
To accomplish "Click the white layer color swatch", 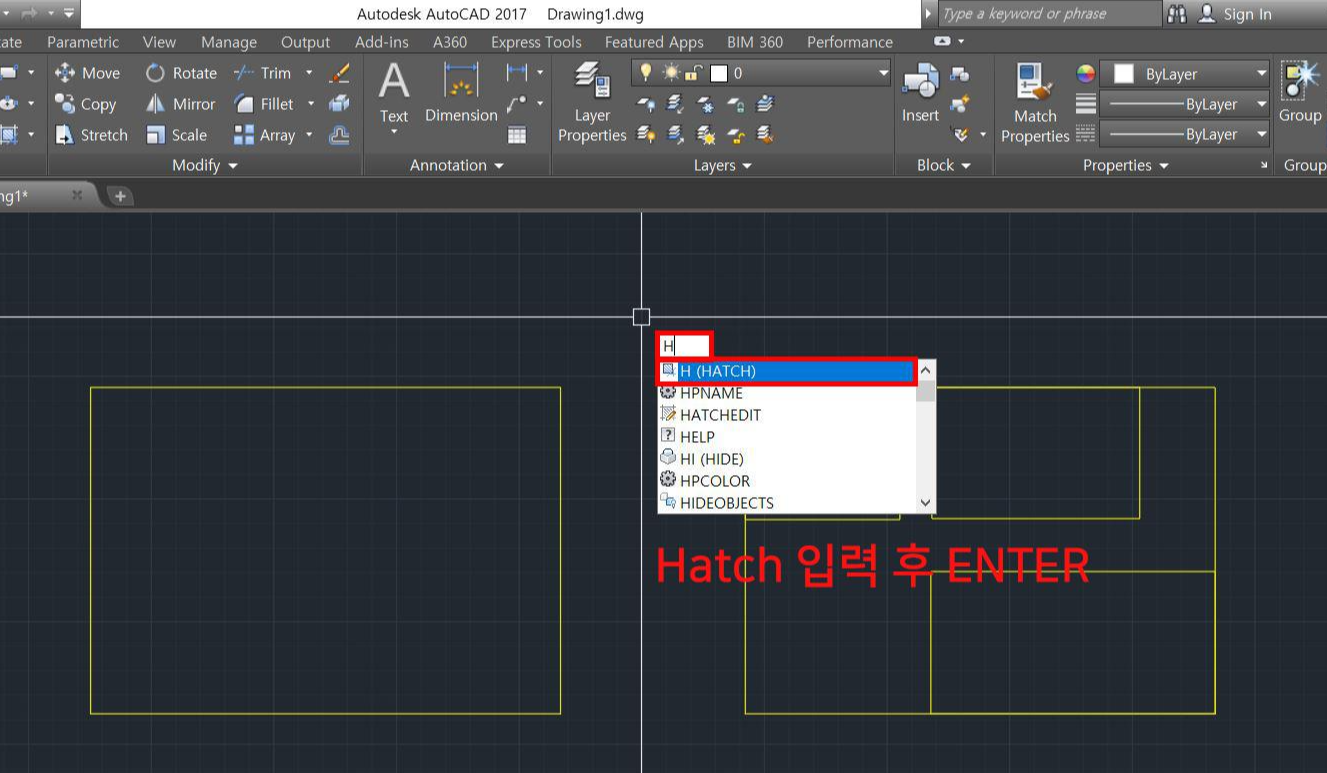I will [x=718, y=73].
